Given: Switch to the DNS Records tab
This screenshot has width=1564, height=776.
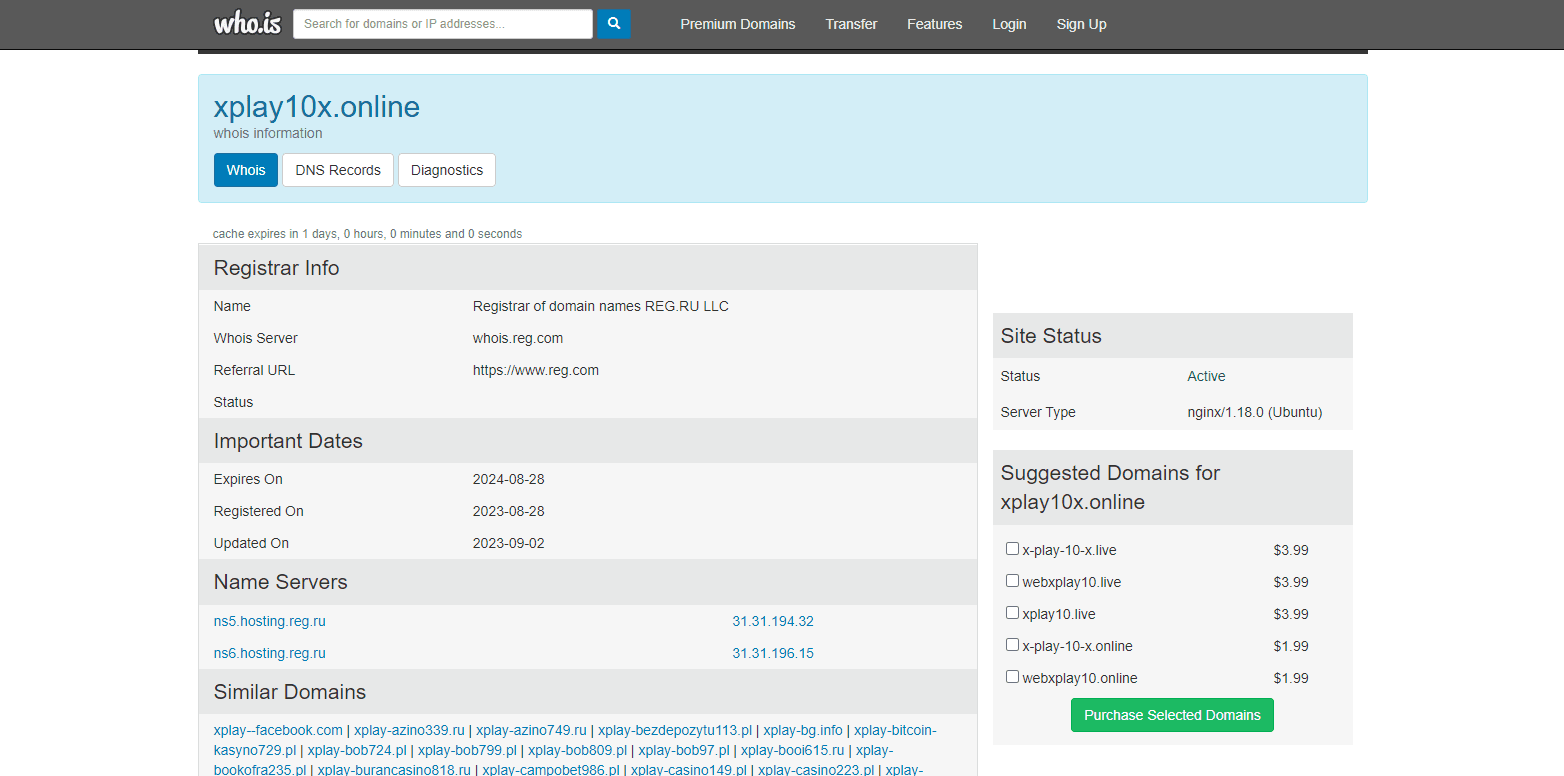Looking at the screenshot, I should point(338,170).
